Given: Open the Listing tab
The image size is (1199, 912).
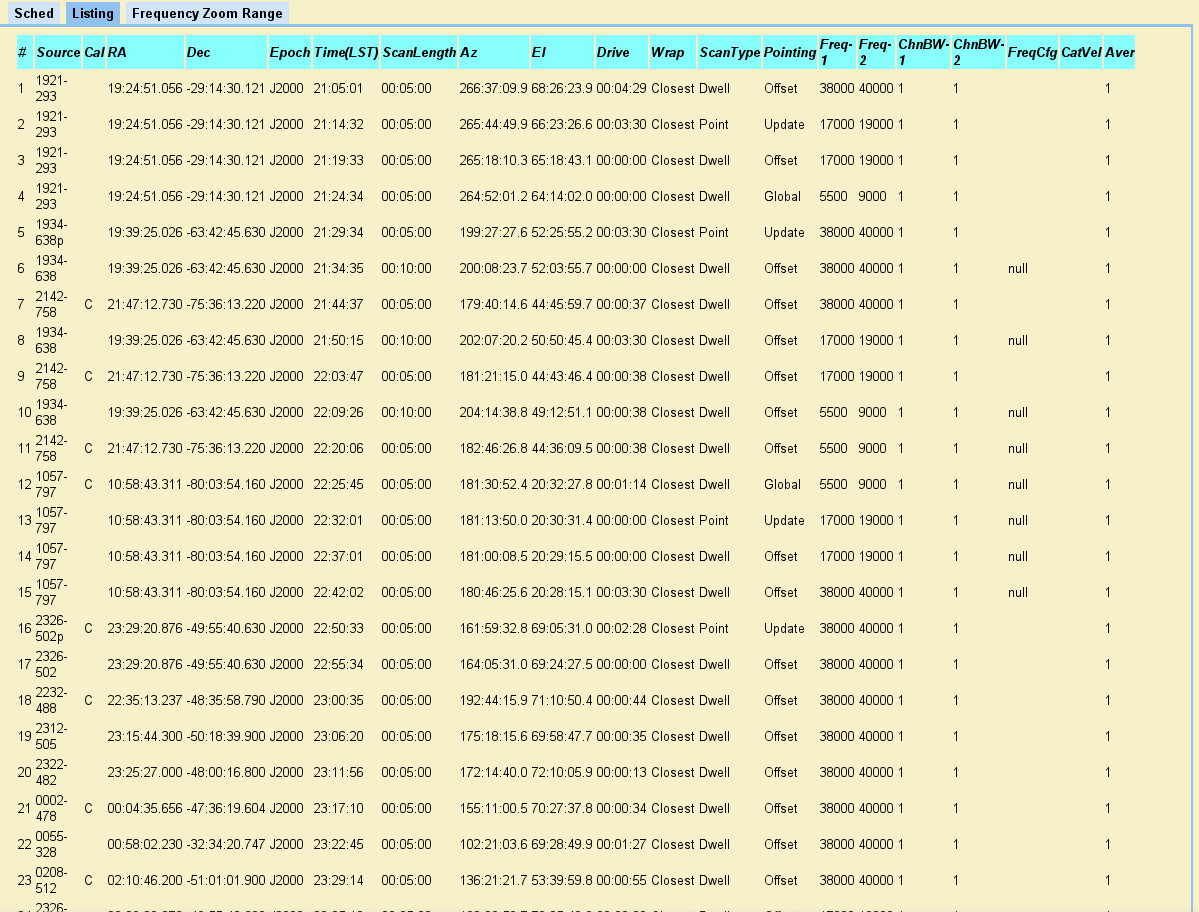Looking at the screenshot, I should click(x=92, y=14).
